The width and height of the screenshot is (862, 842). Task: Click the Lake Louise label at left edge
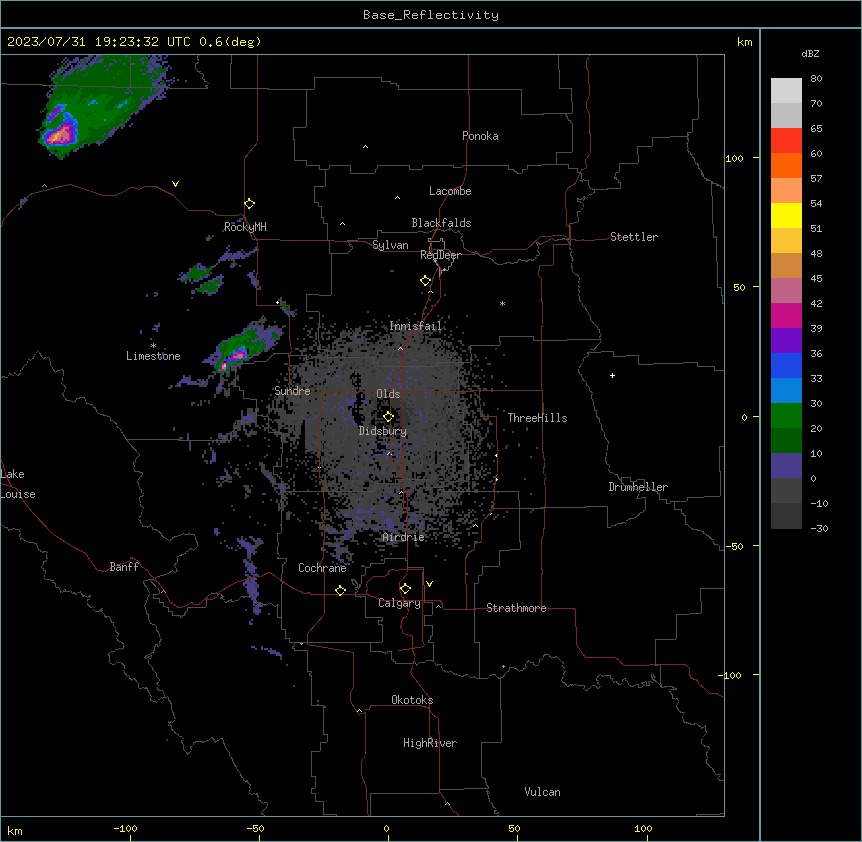pyautogui.click(x=18, y=484)
